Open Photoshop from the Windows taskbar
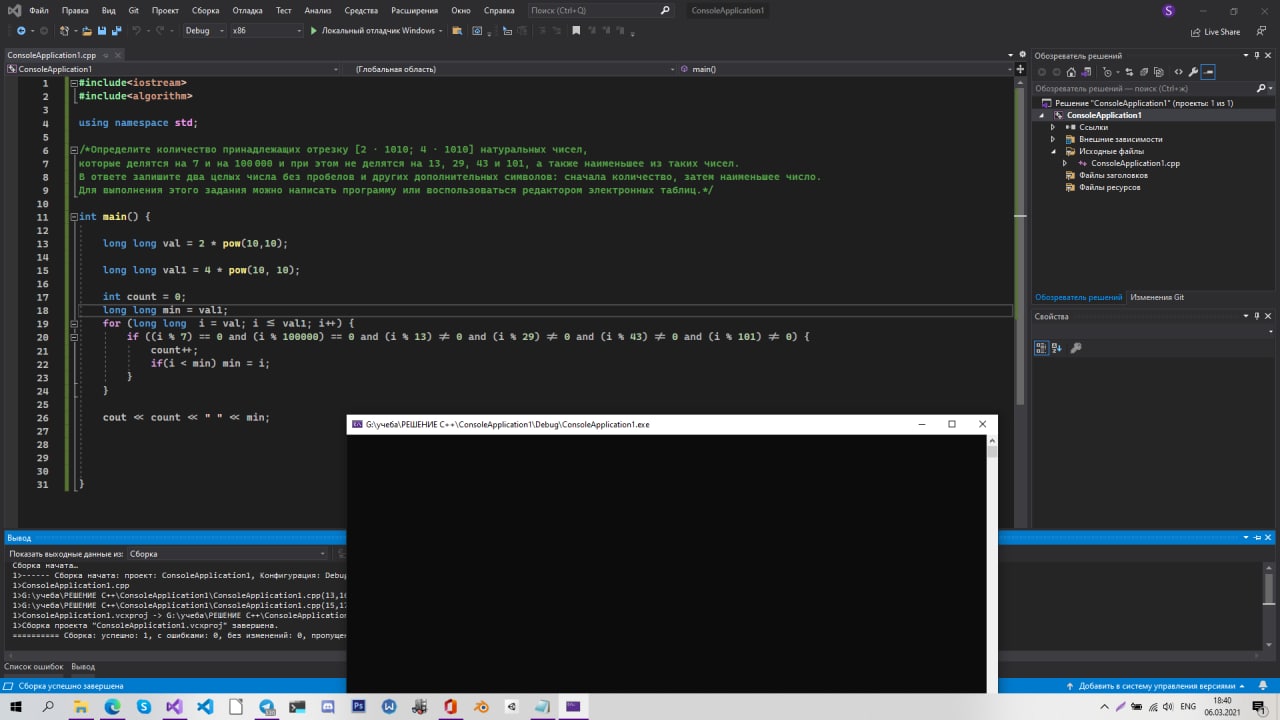 tap(358, 706)
